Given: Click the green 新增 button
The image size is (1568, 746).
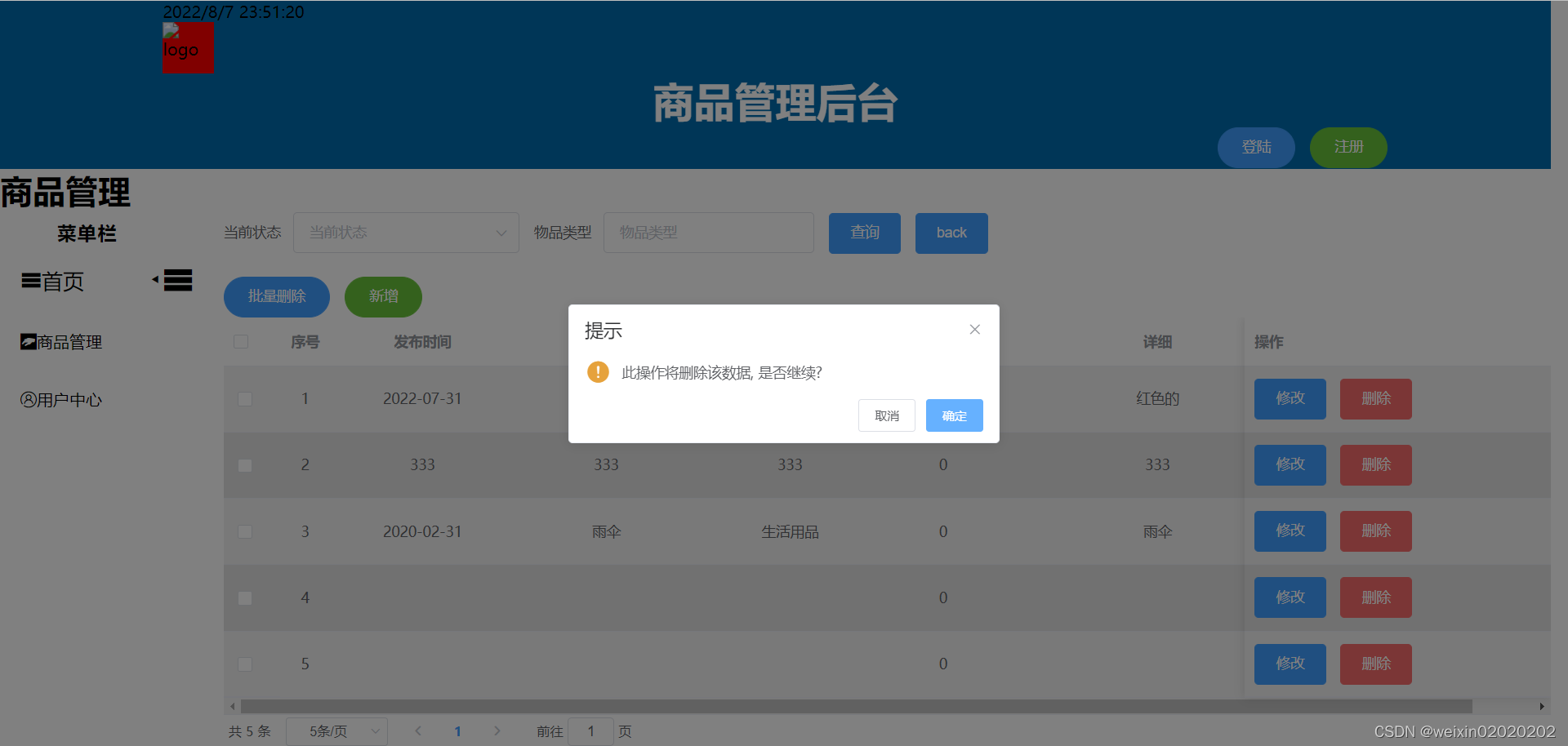Looking at the screenshot, I should pyautogui.click(x=383, y=296).
